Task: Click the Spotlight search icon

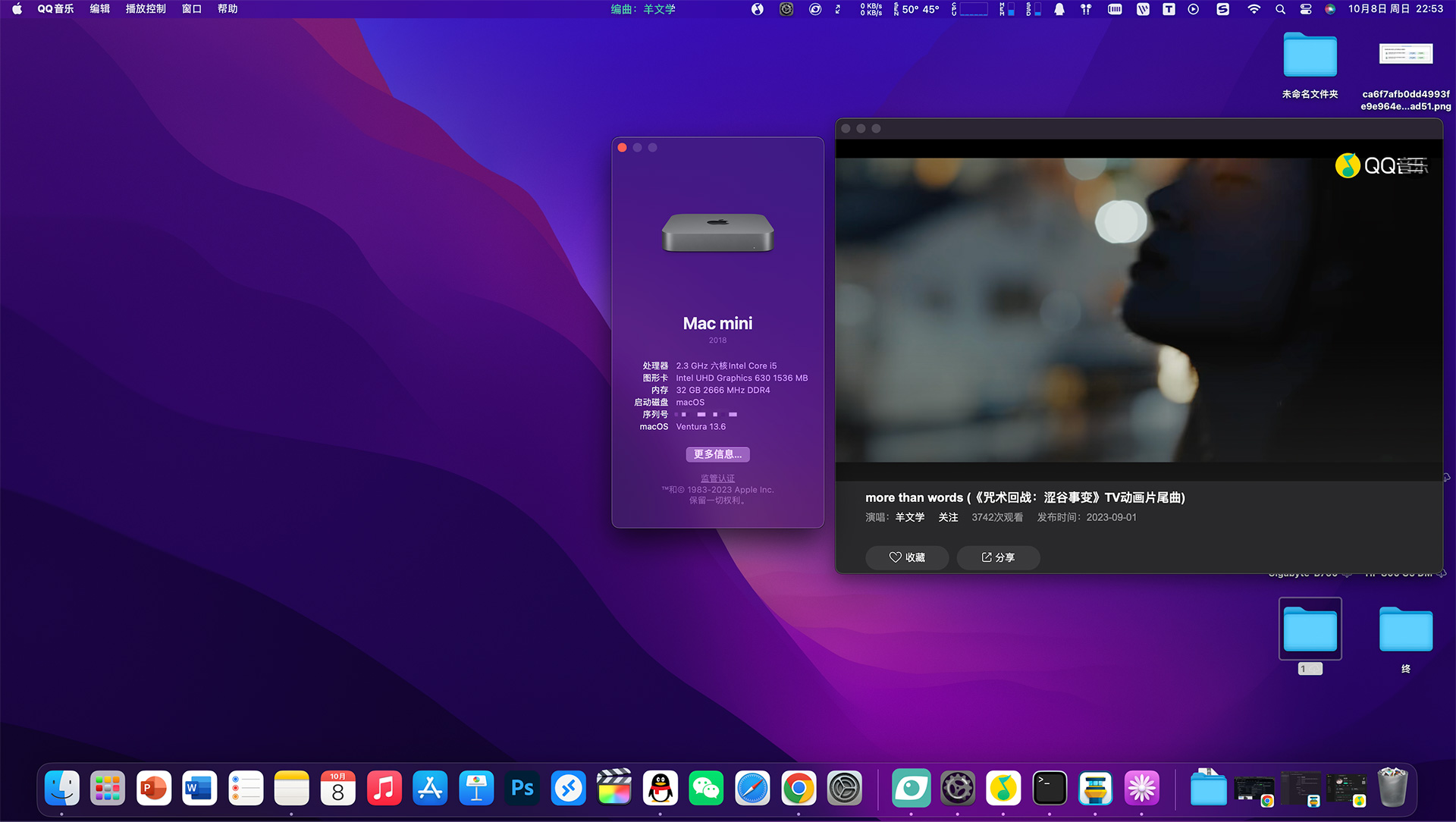Action: tap(1280, 9)
